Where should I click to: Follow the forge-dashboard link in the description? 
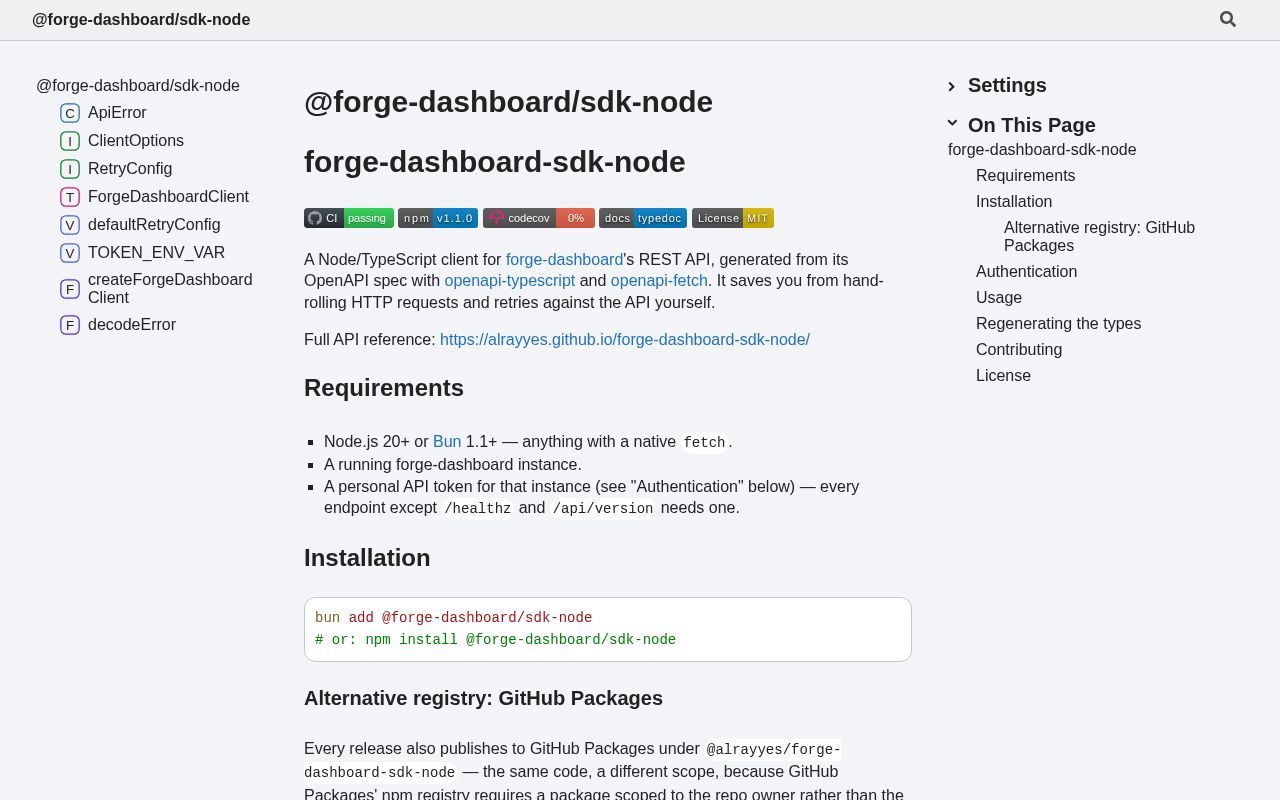564,260
